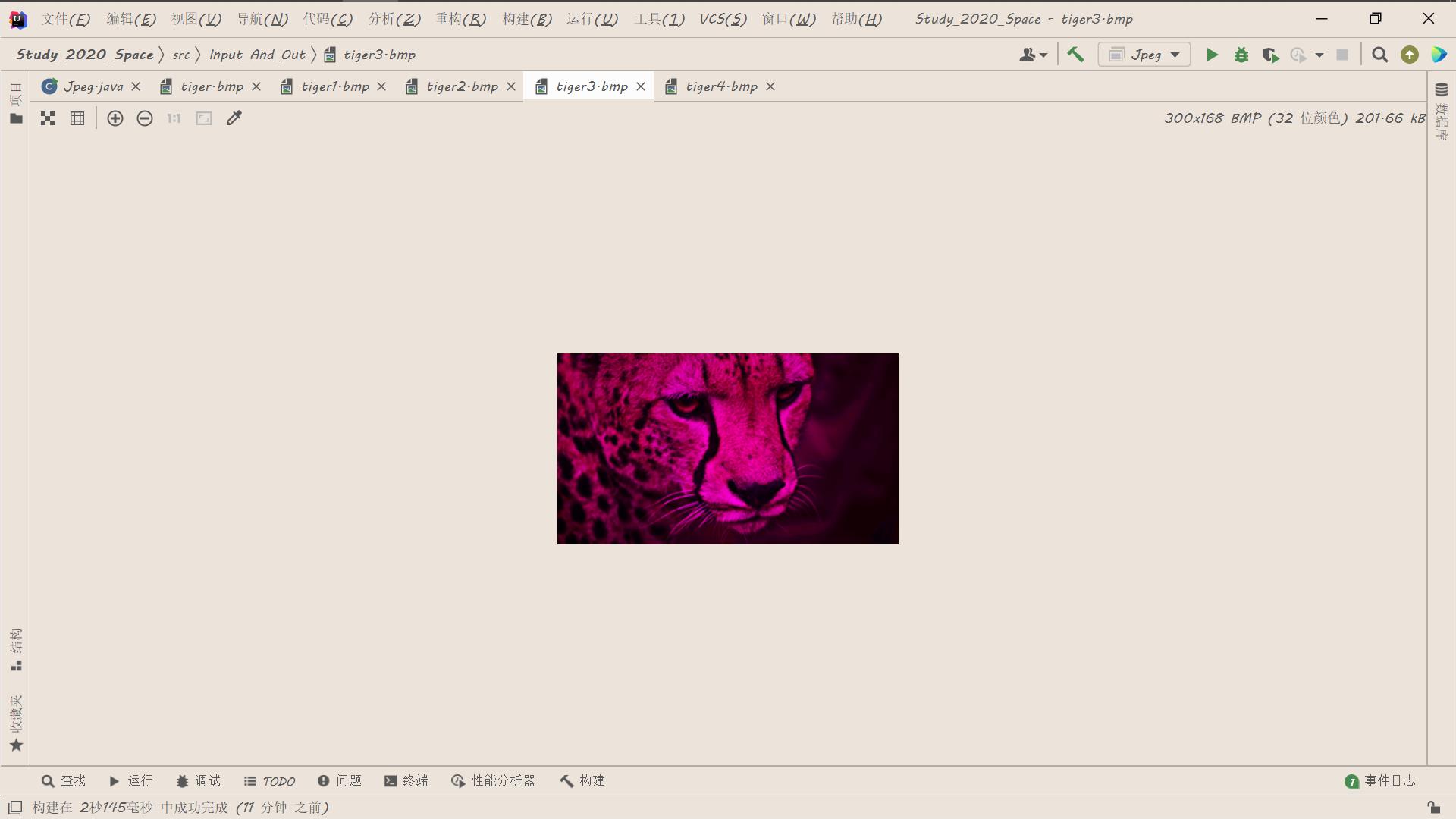Click Study_2020_Space breadcrumb

coord(85,55)
